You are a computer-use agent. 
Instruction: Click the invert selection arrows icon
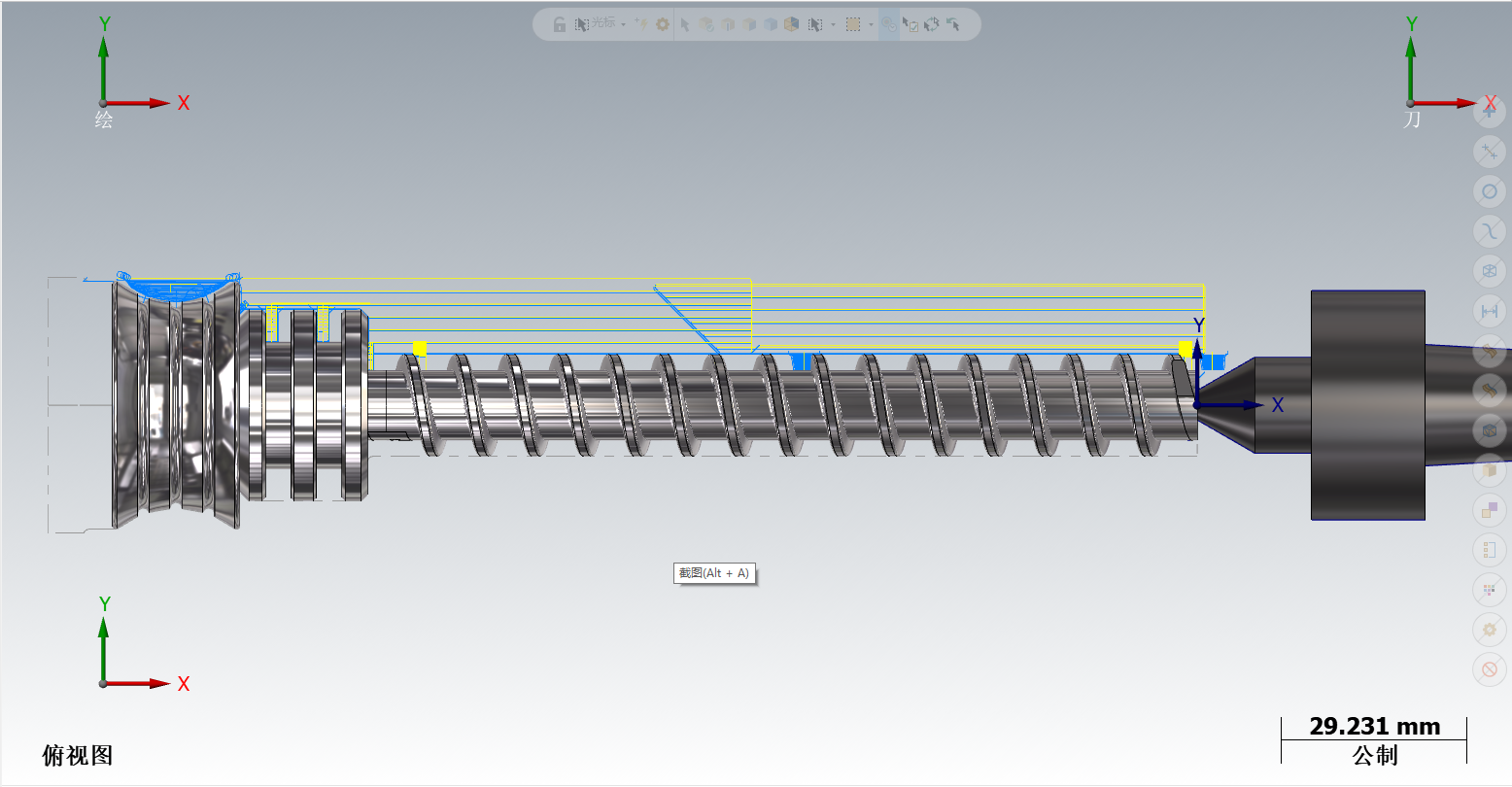click(932, 24)
